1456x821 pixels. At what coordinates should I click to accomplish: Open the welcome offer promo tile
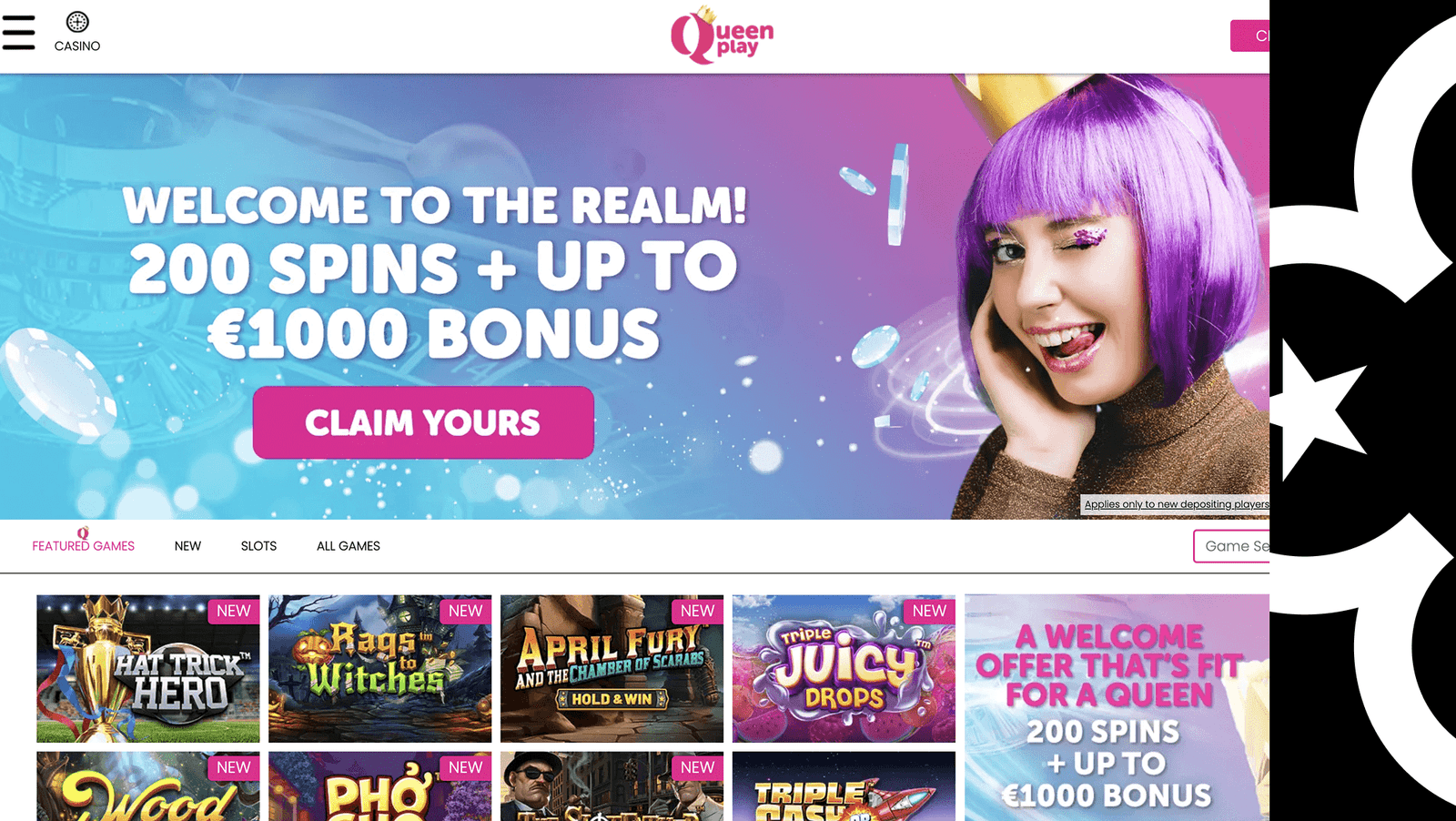pos(1117,708)
